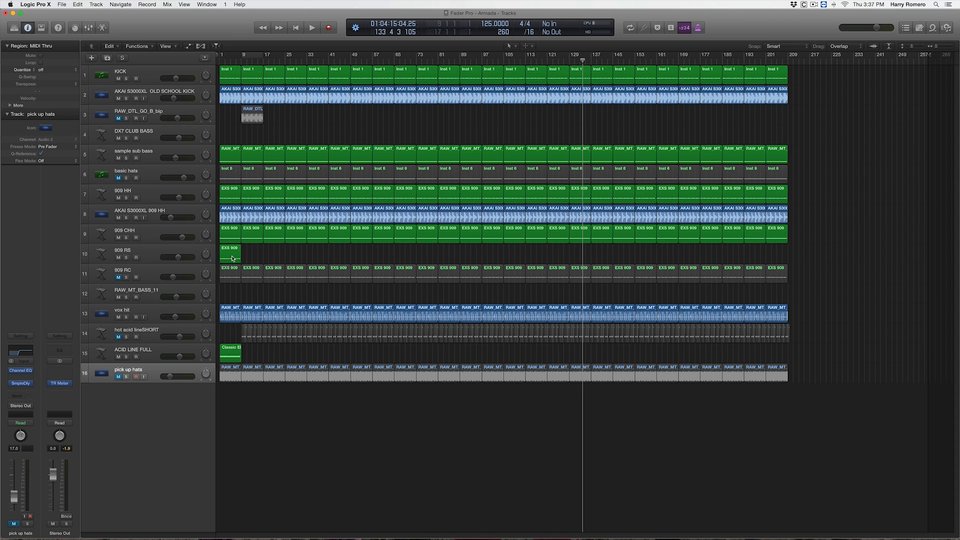This screenshot has width=960, height=540.
Task: Click the SimpleDly plugin slot
Action: pos(20,383)
